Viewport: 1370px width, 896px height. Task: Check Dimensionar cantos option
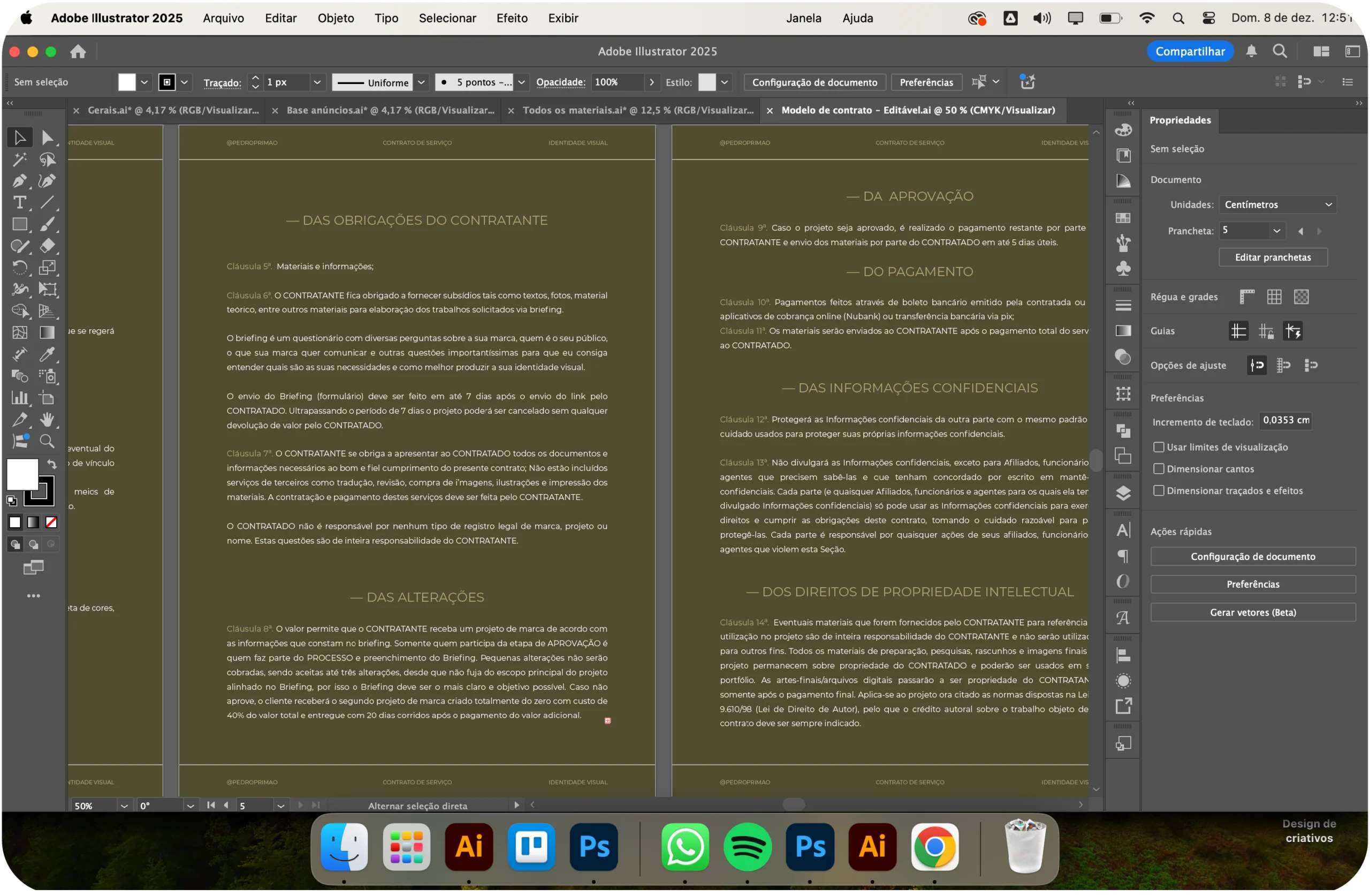pyautogui.click(x=1159, y=469)
